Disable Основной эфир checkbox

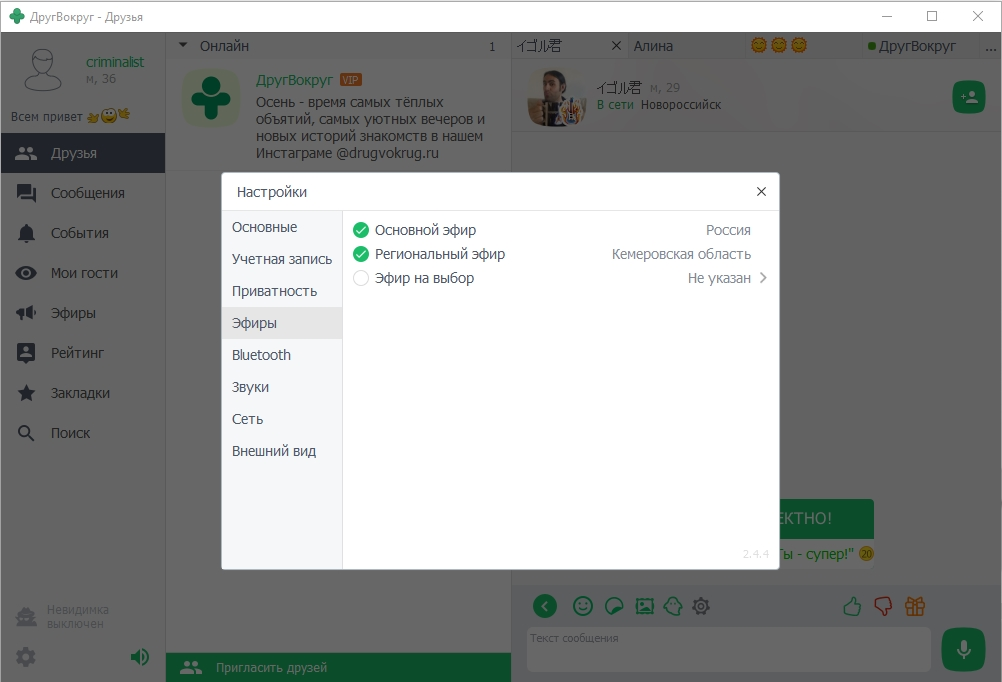[x=361, y=230]
